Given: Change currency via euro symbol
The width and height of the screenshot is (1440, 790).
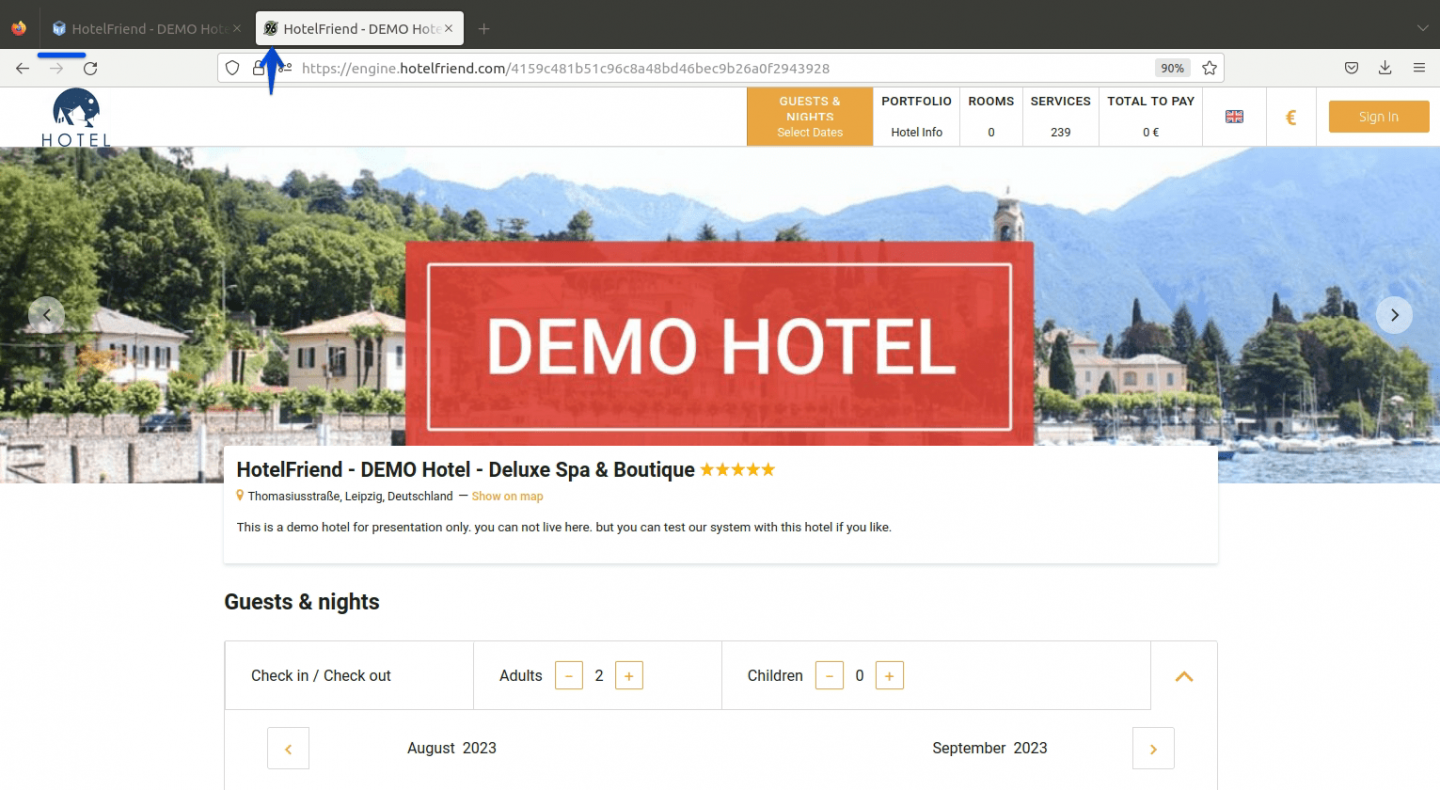Looking at the screenshot, I should pos(1291,117).
